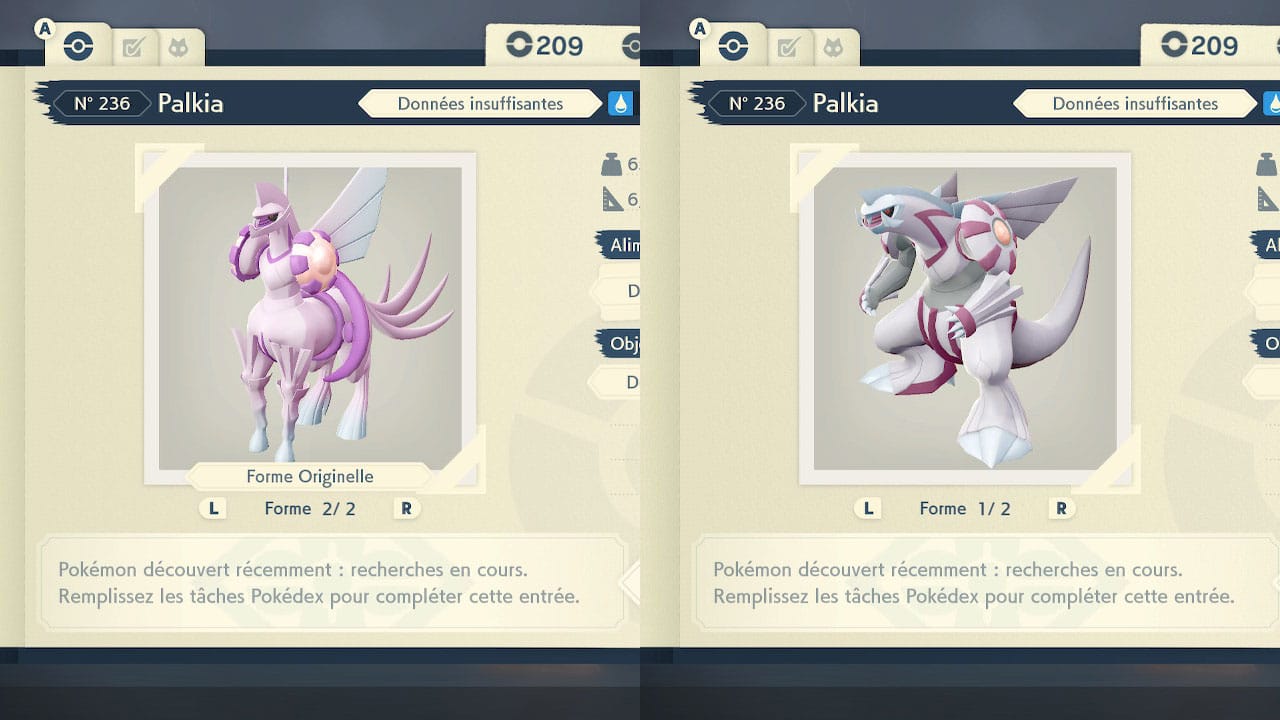Select the Poké Ball tab in the right panel
1280x720 pixels.
pos(733,46)
